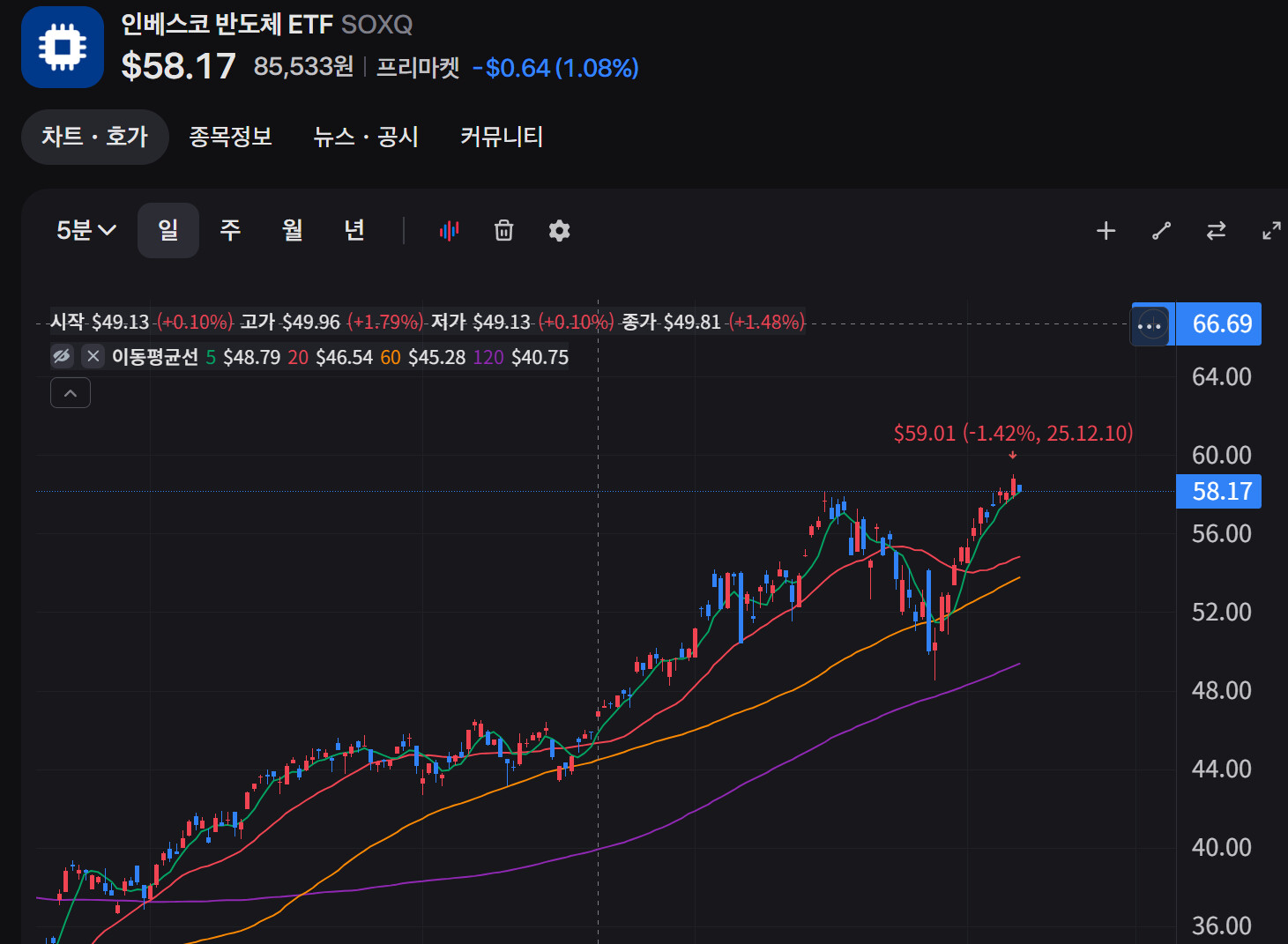Viewport: 1288px width, 944px height.
Task: Go to the 커뮤니티 tab
Action: (502, 137)
